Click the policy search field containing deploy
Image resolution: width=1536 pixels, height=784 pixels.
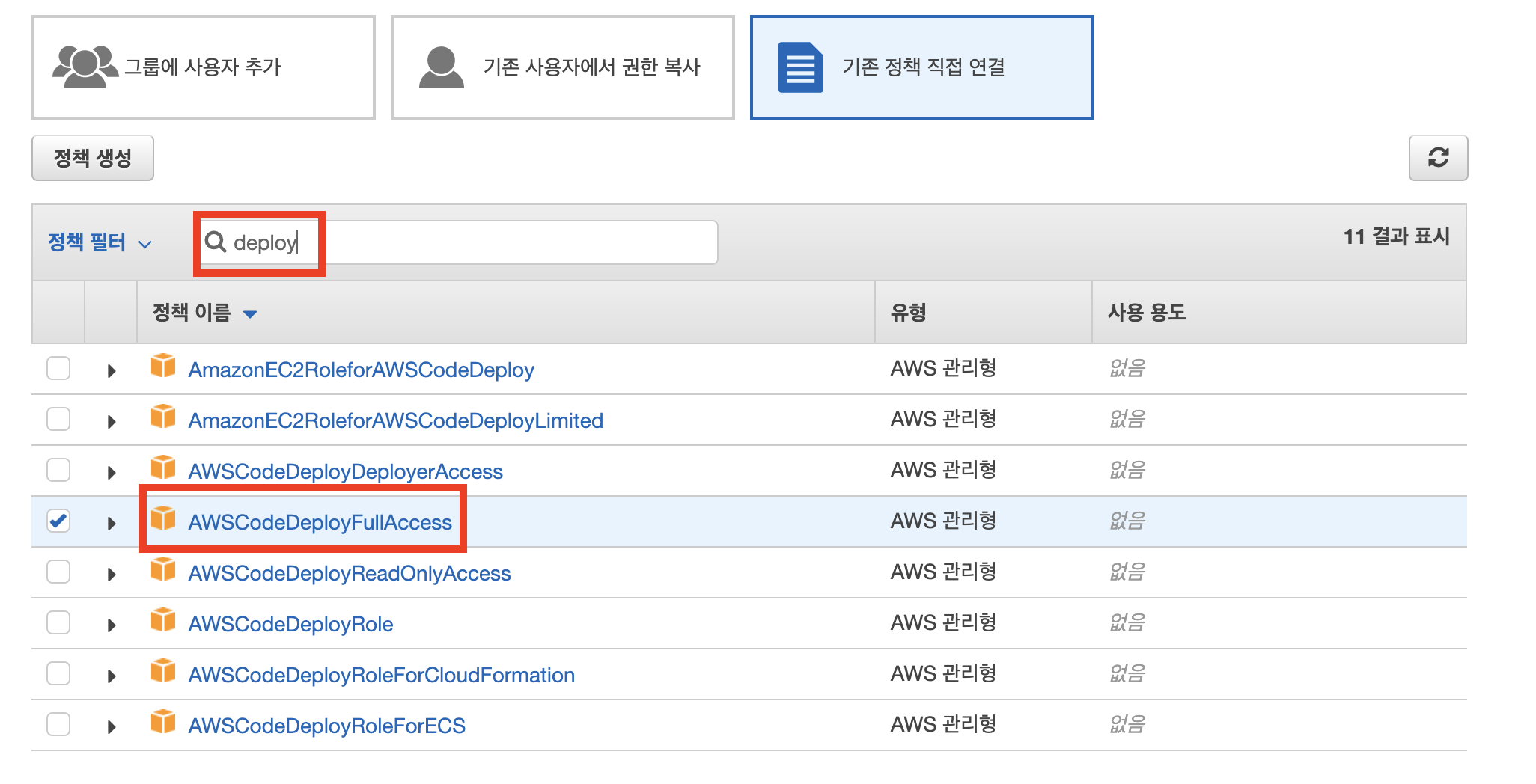(x=458, y=242)
